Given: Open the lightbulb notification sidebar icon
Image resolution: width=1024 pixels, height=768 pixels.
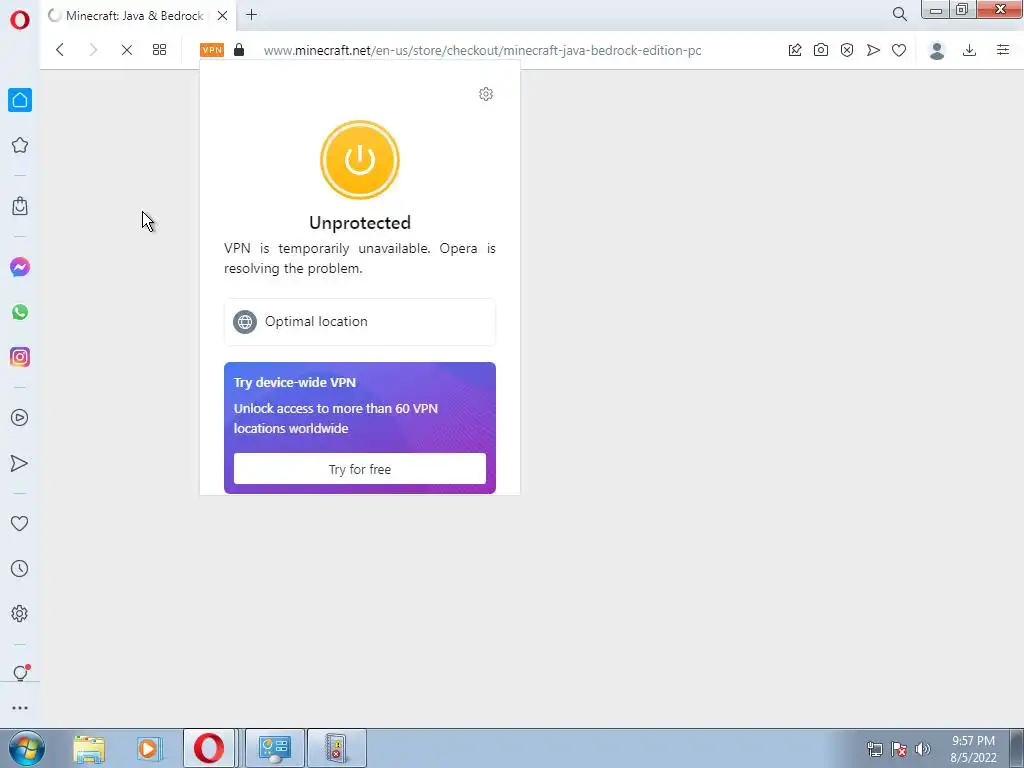Looking at the screenshot, I should pyautogui.click(x=20, y=673).
